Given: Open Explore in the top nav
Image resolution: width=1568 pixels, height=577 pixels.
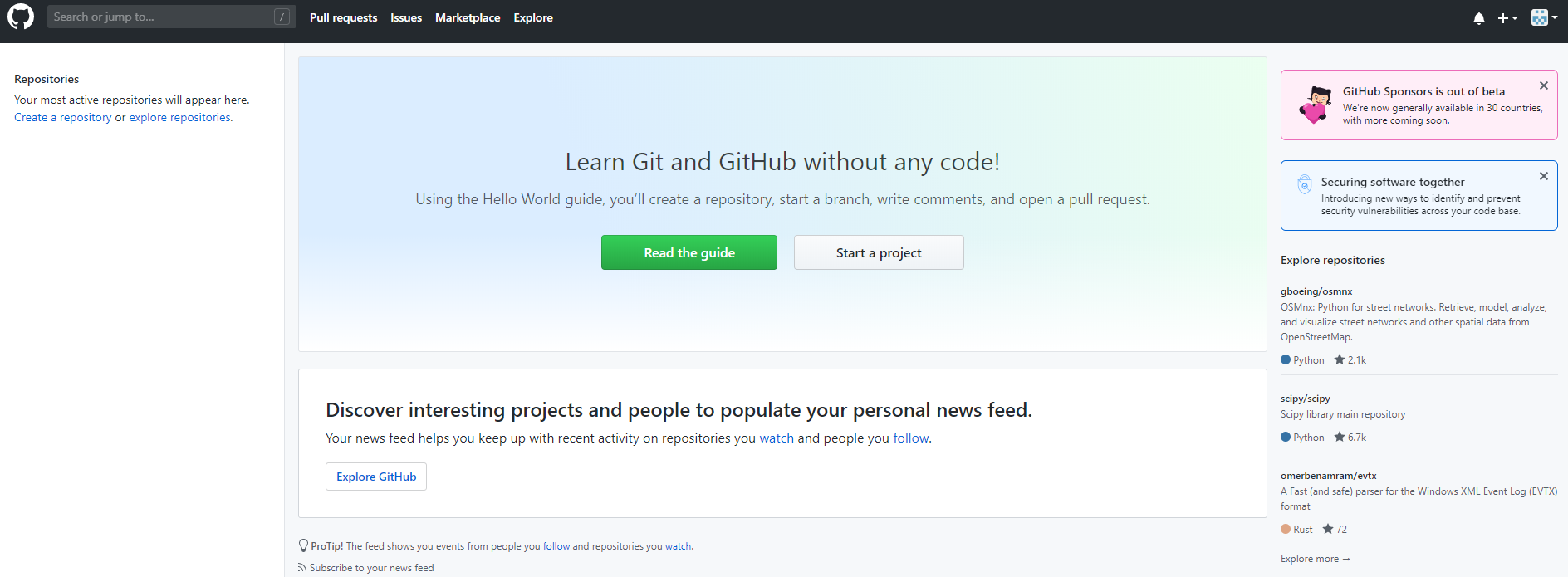Looking at the screenshot, I should click(x=533, y=17).
